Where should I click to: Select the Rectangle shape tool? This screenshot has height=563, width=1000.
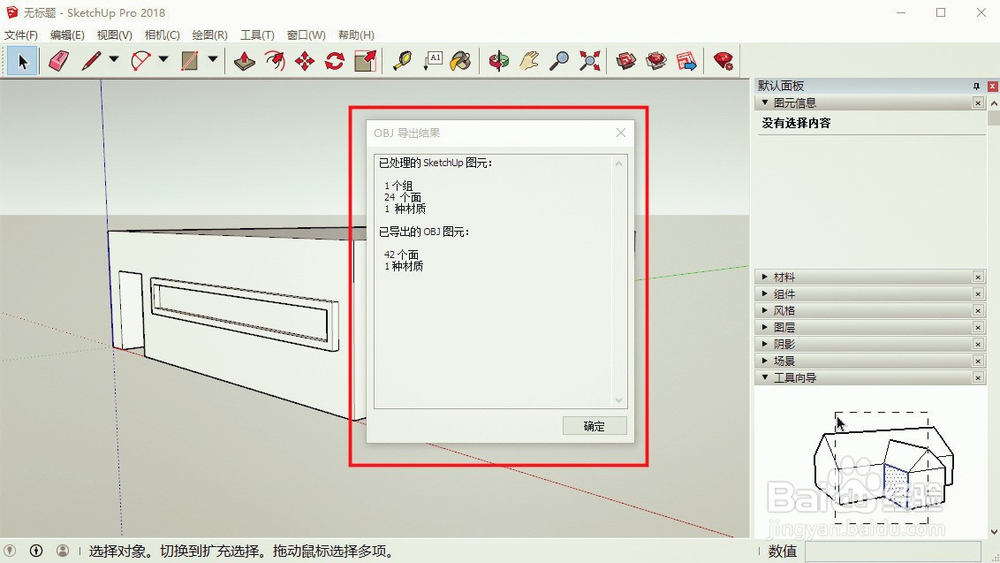point(189,61)
